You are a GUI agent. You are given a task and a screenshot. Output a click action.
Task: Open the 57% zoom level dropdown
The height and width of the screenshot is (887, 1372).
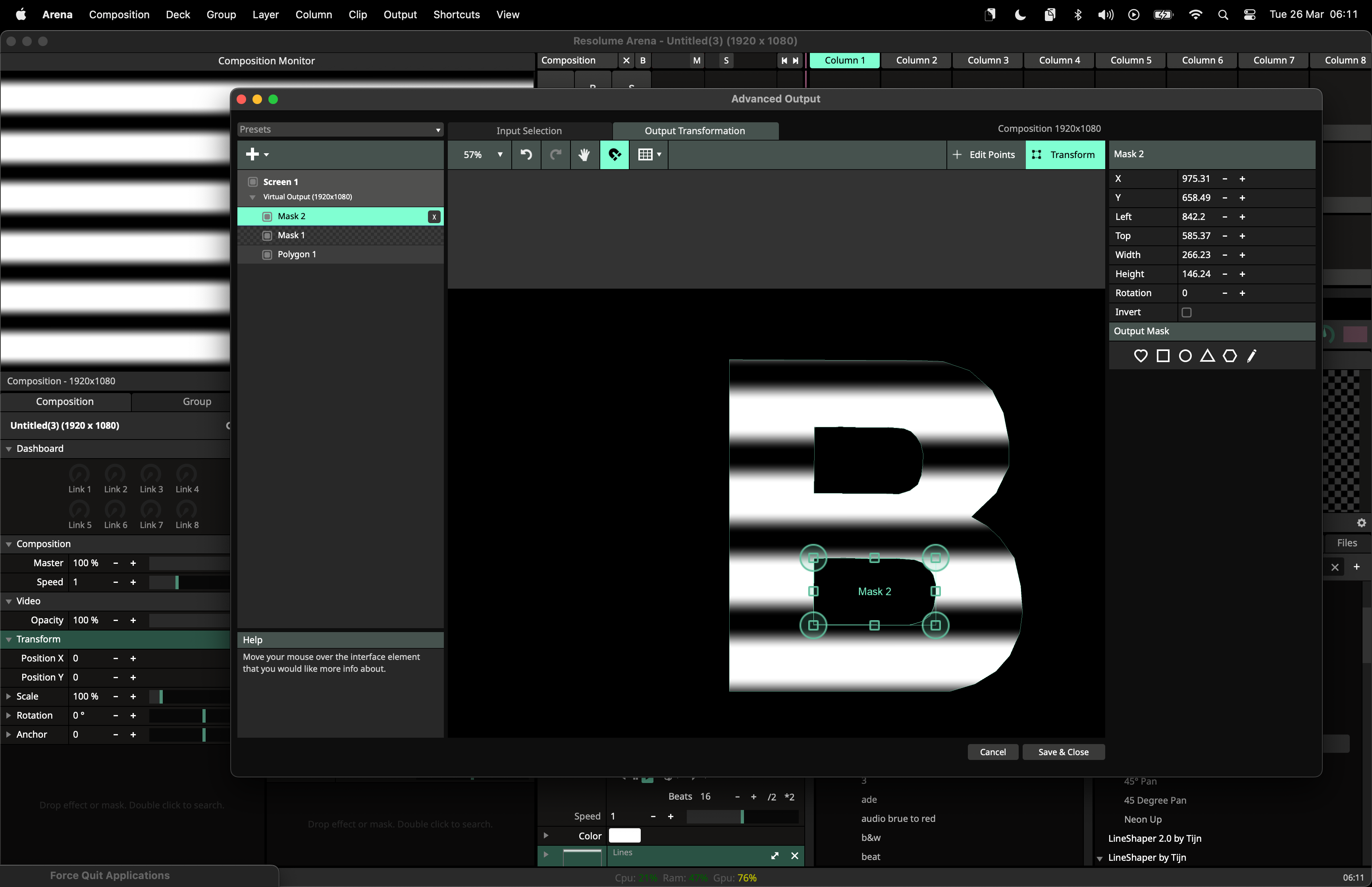point(499,154)
